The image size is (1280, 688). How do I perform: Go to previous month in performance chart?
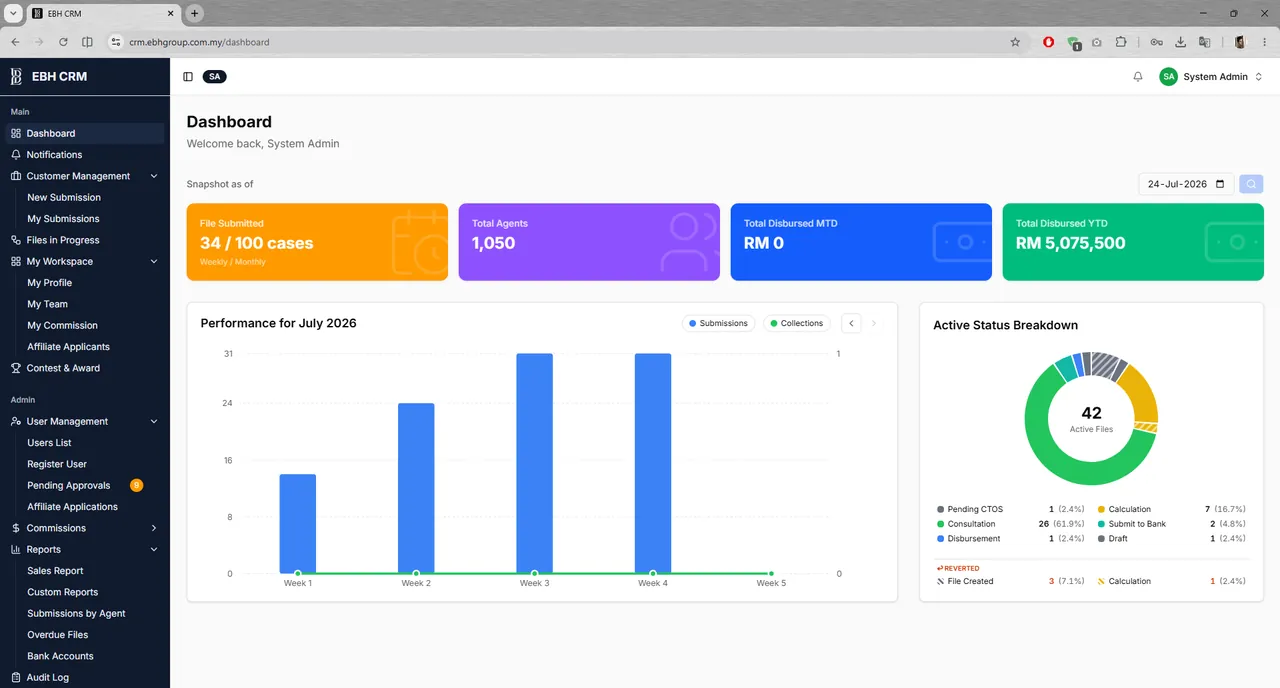coord(851,323)
